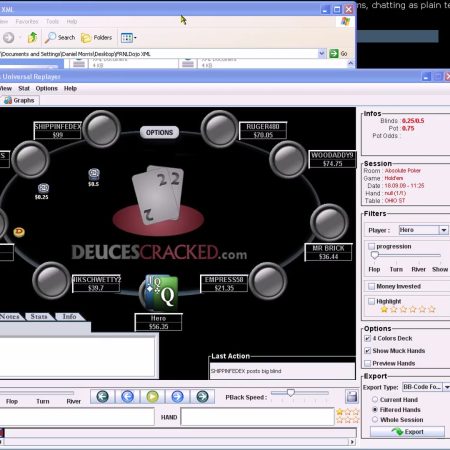This screenshot has height=450, width=450.
Task: Click EMPRESS58 player avatar seat
Action: click(268, 281)
